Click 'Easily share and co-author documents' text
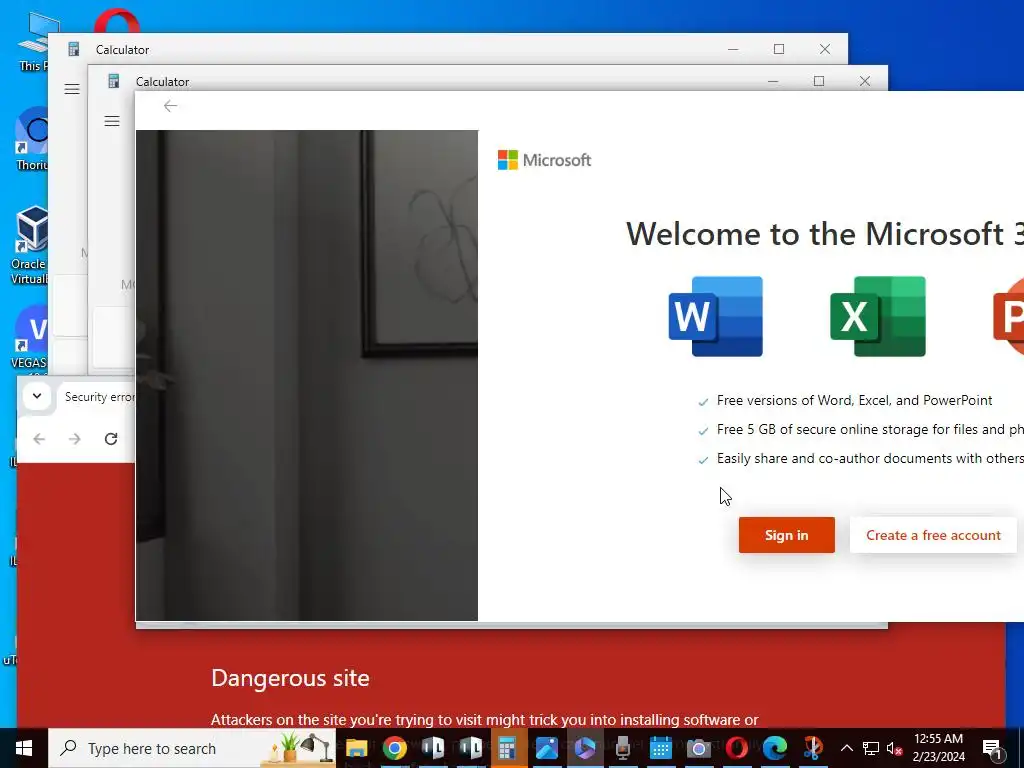The width and height of the screenshot is (1024, 768). (870, 458)
